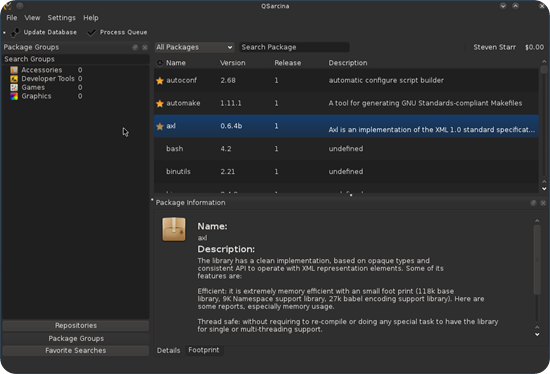Click the Steven Starr user label
This screenshot has height=374, width=550.
pyautogui.click(x=495, y=47)
